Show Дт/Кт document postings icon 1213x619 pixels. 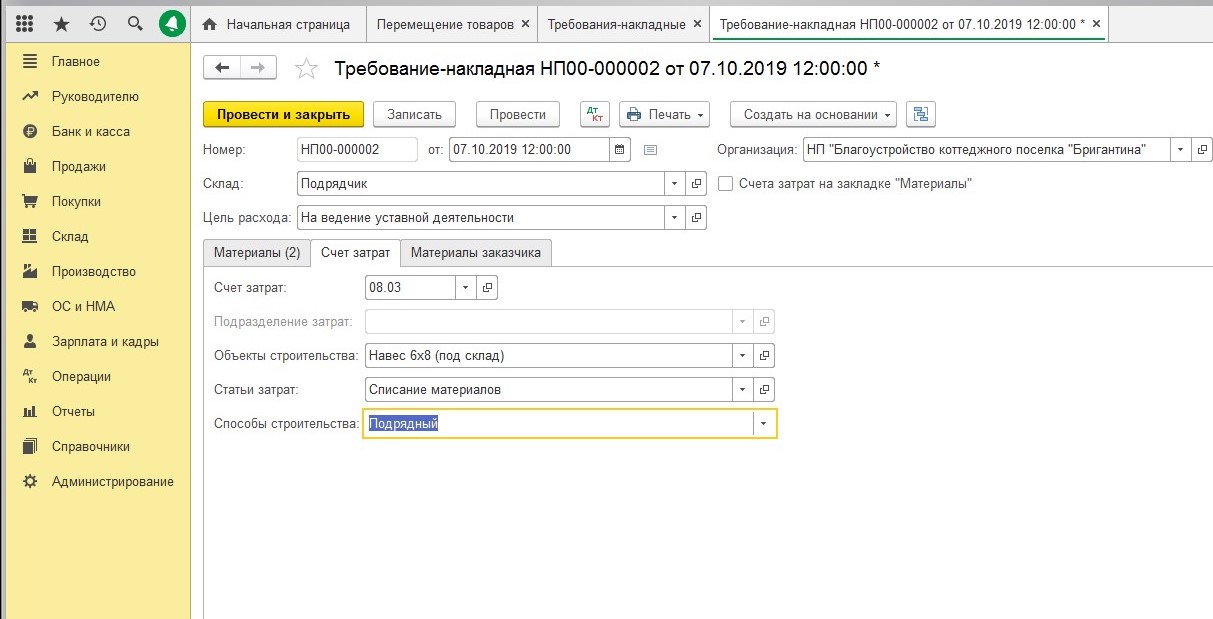pos(594,114)
